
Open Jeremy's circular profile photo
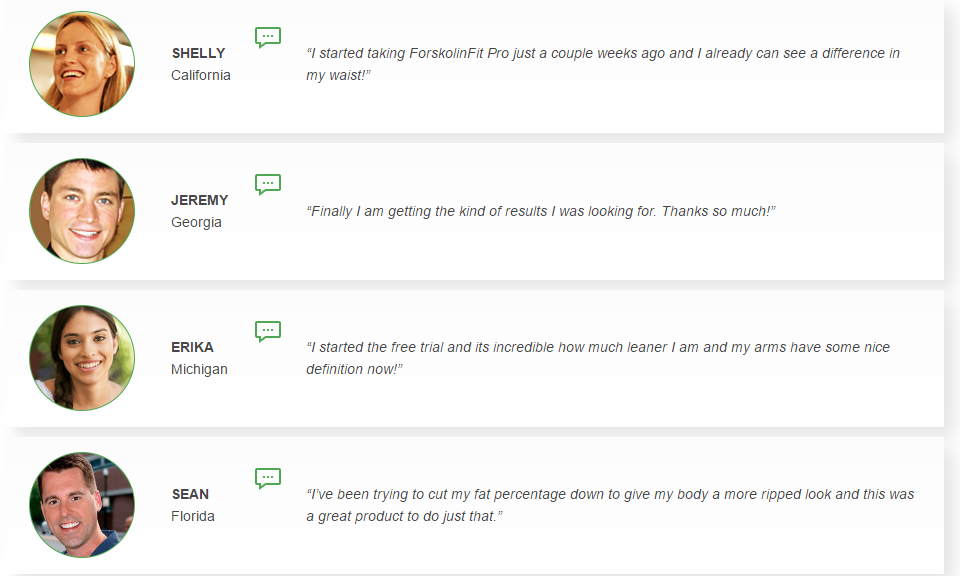tap(82, 211)
